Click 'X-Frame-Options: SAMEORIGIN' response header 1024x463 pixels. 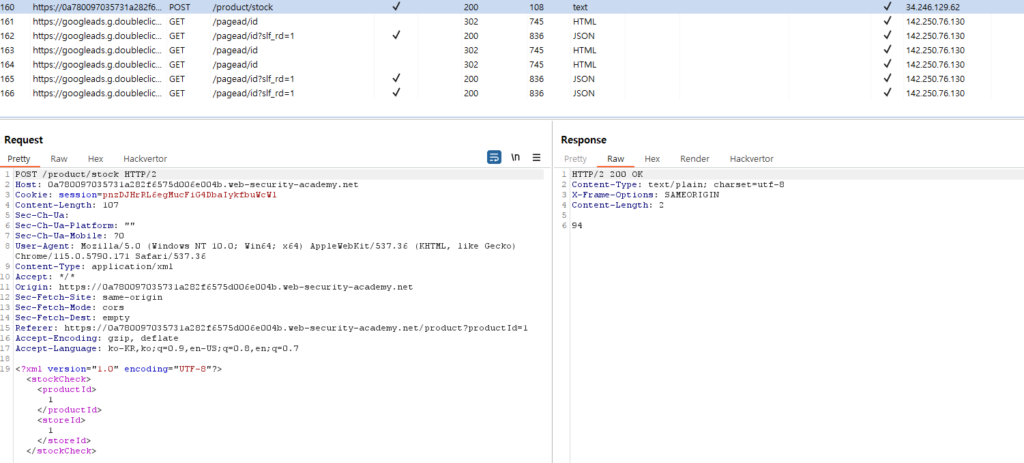click(645, 195)
